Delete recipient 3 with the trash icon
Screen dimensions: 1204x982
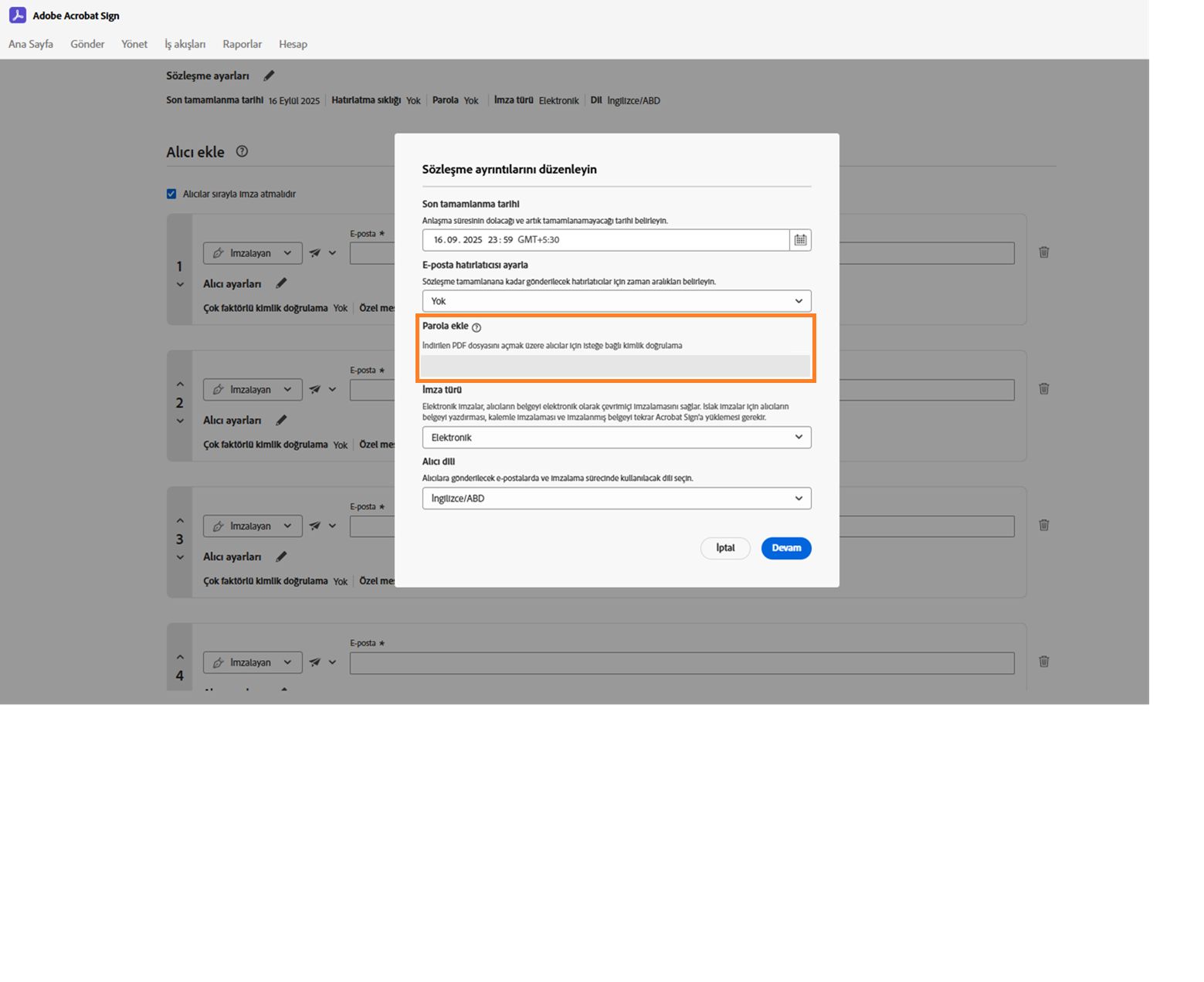(x=1043, y=525)
